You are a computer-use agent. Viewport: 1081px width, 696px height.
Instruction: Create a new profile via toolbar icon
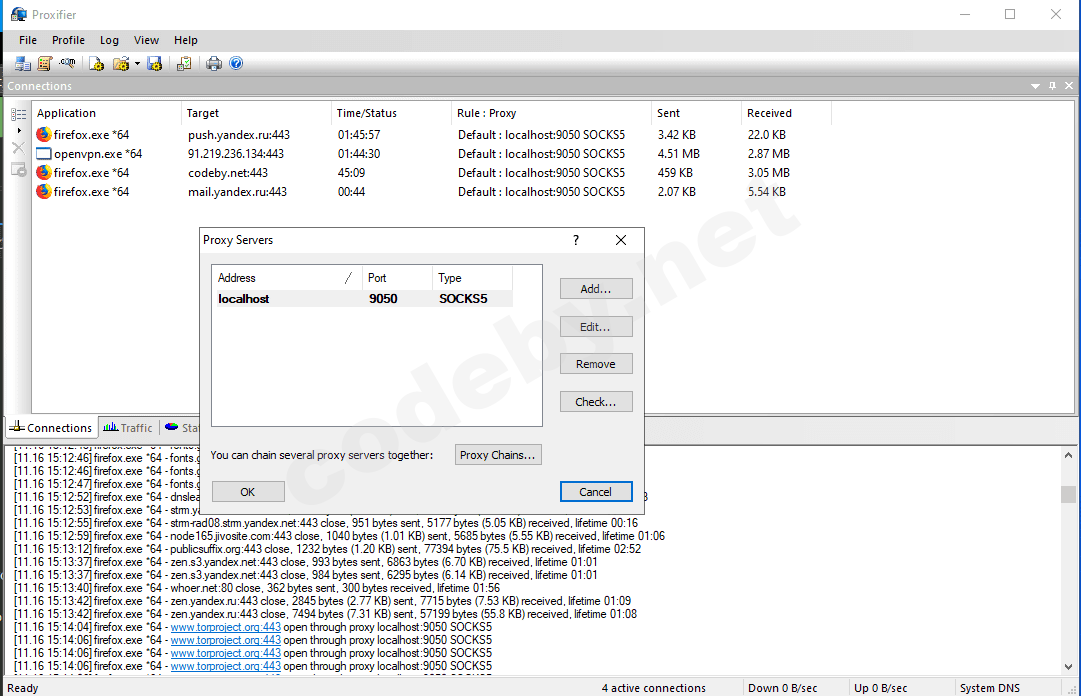pos(97,63)
